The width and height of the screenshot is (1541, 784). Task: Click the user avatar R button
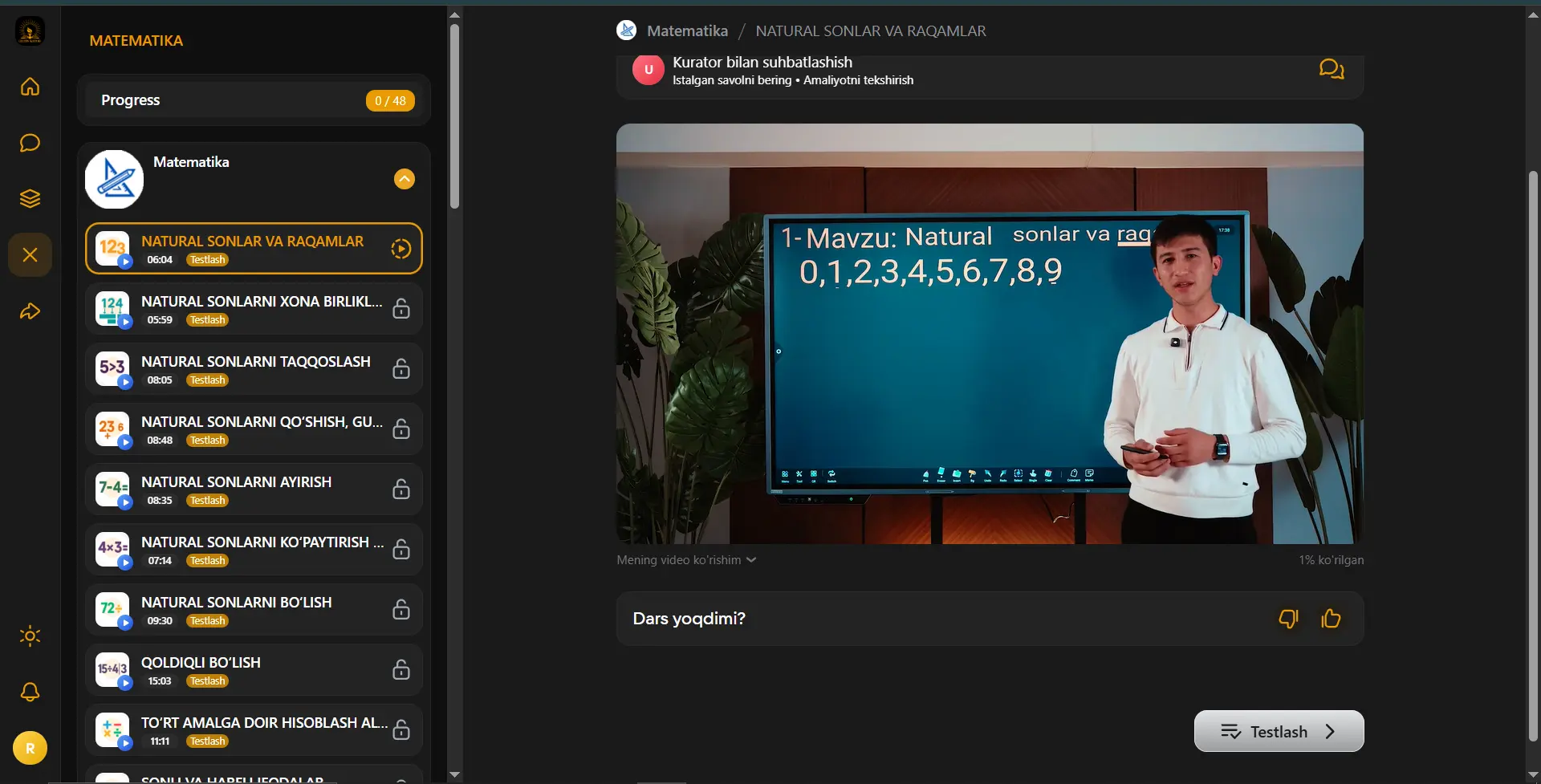click(x=30, y=748)
